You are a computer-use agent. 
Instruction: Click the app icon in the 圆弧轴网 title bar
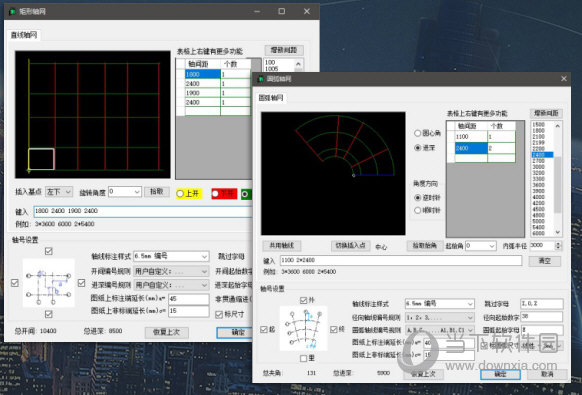pyautogui.click(x=261, y=79)
